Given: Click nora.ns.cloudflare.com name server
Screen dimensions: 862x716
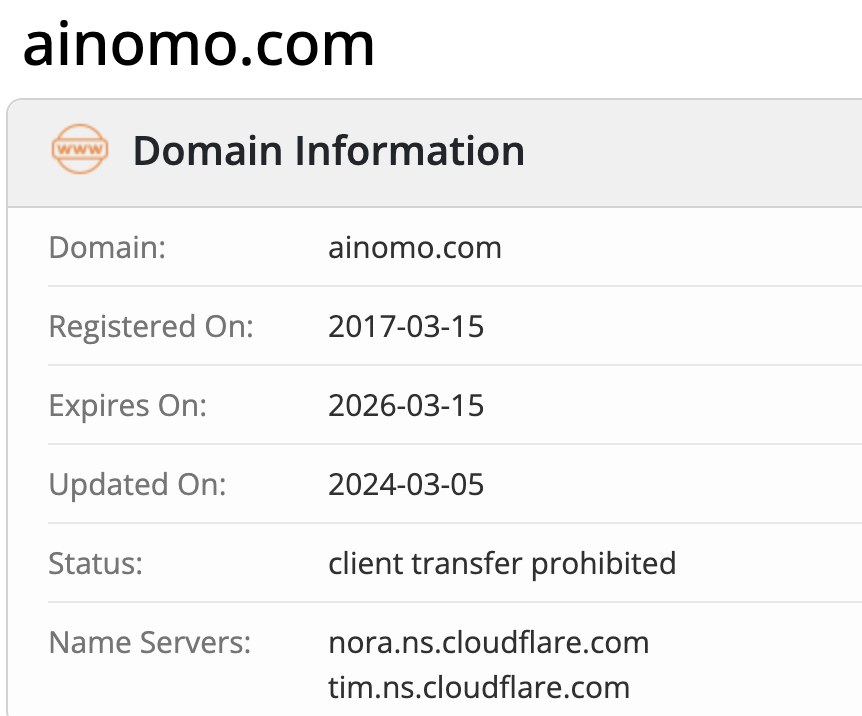Looking at the screenshot, I should pyautogui.click(x=489, y=642).
